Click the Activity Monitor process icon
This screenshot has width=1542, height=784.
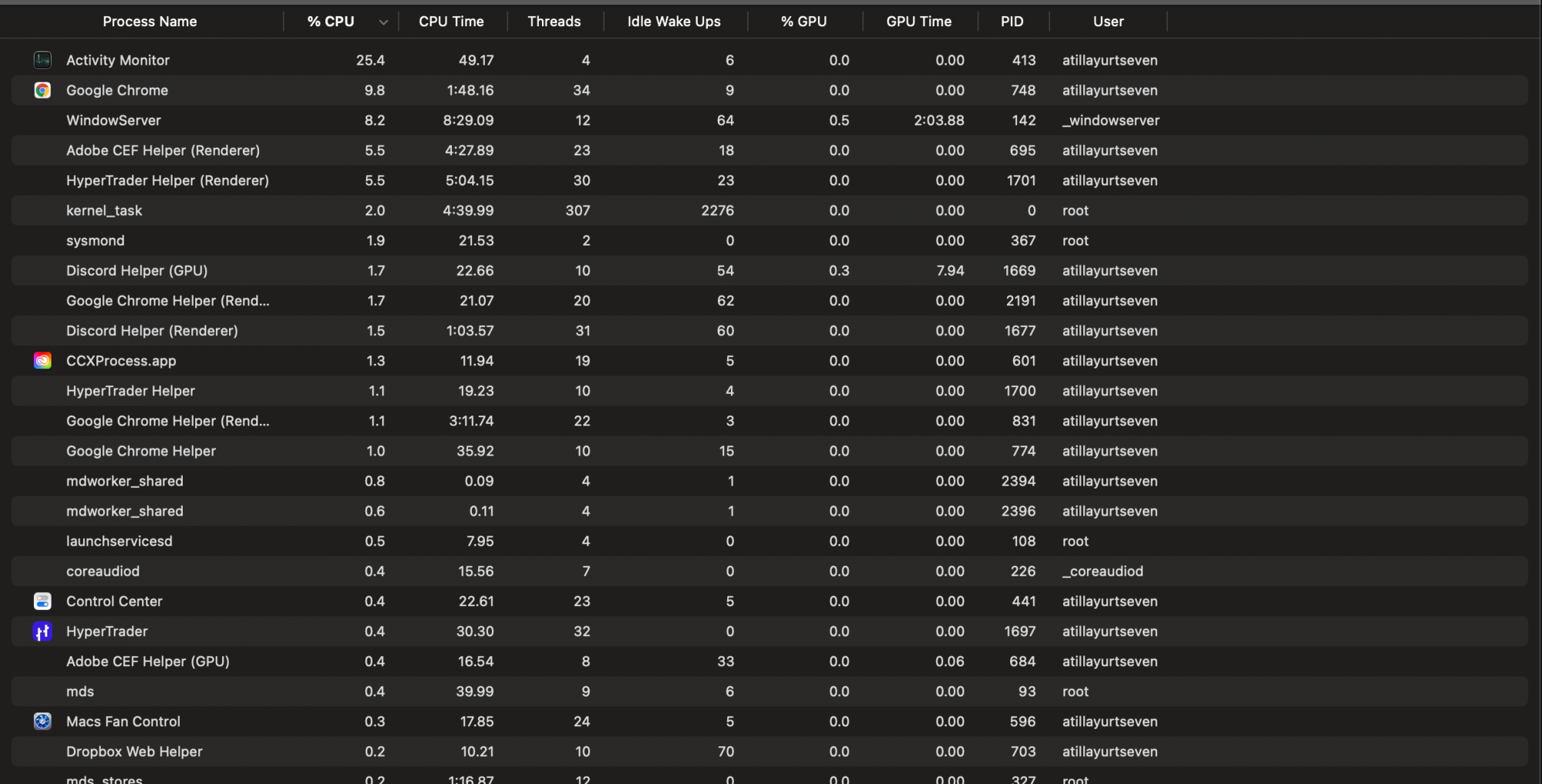[x=42, y=60]
